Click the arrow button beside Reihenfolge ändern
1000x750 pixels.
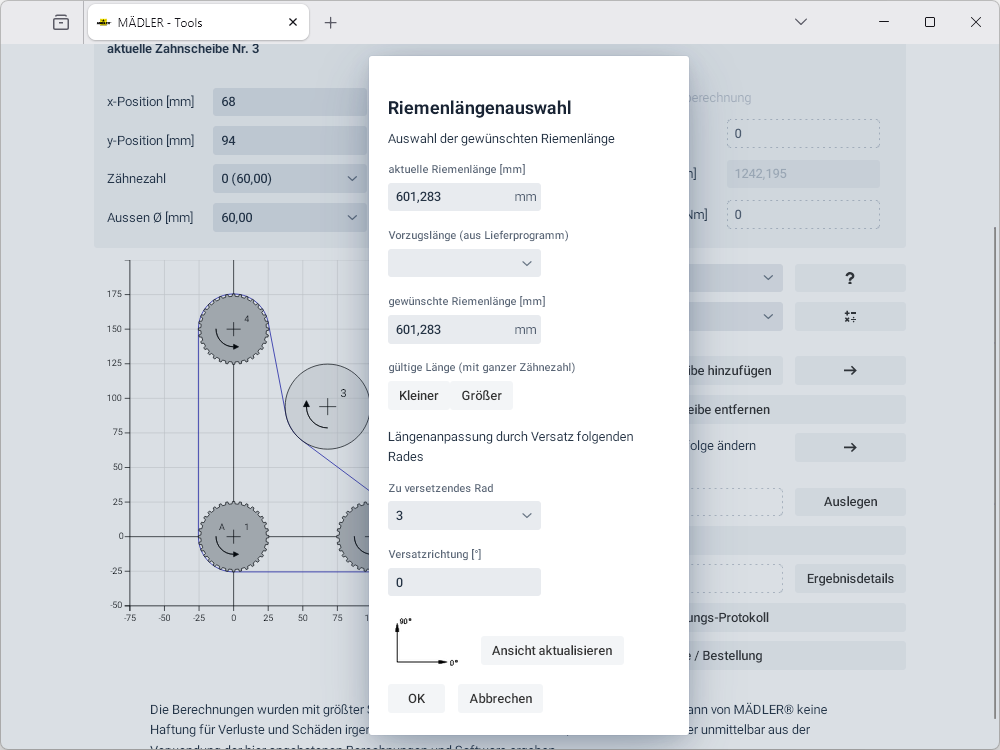tap(849, 447)
